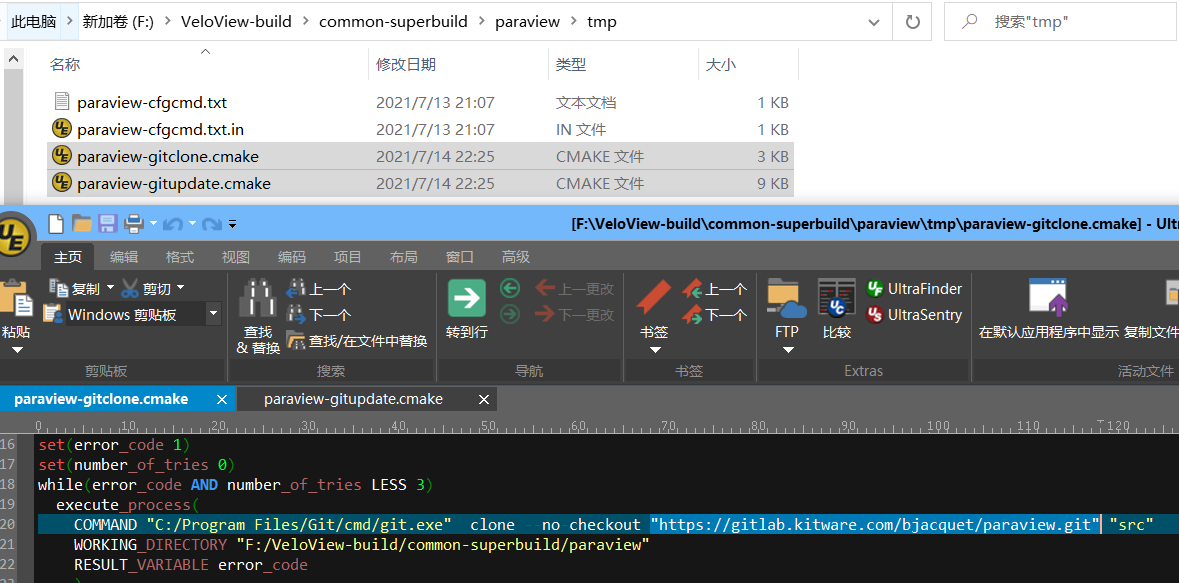Viewport: 1179px width, 583px height.
Task: Launch UltraSentry from Extras group
Action: [x=914, y=314]
